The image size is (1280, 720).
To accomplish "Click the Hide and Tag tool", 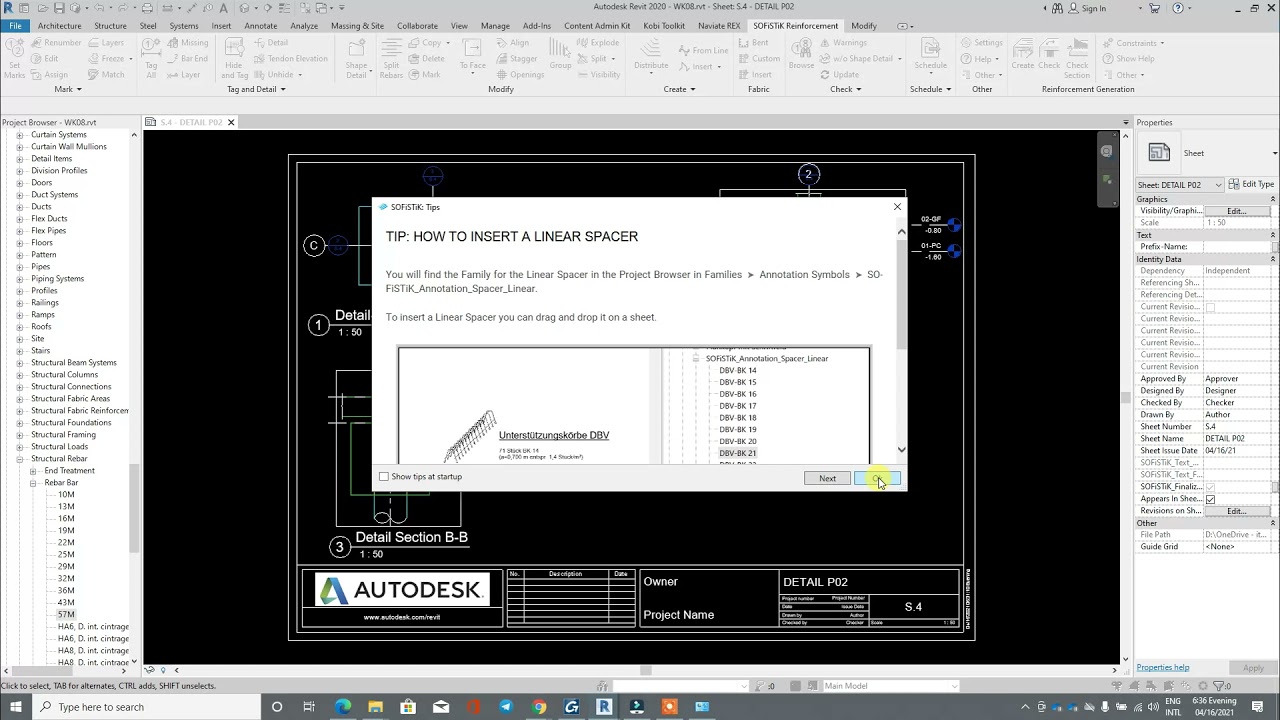I will 234,58.
